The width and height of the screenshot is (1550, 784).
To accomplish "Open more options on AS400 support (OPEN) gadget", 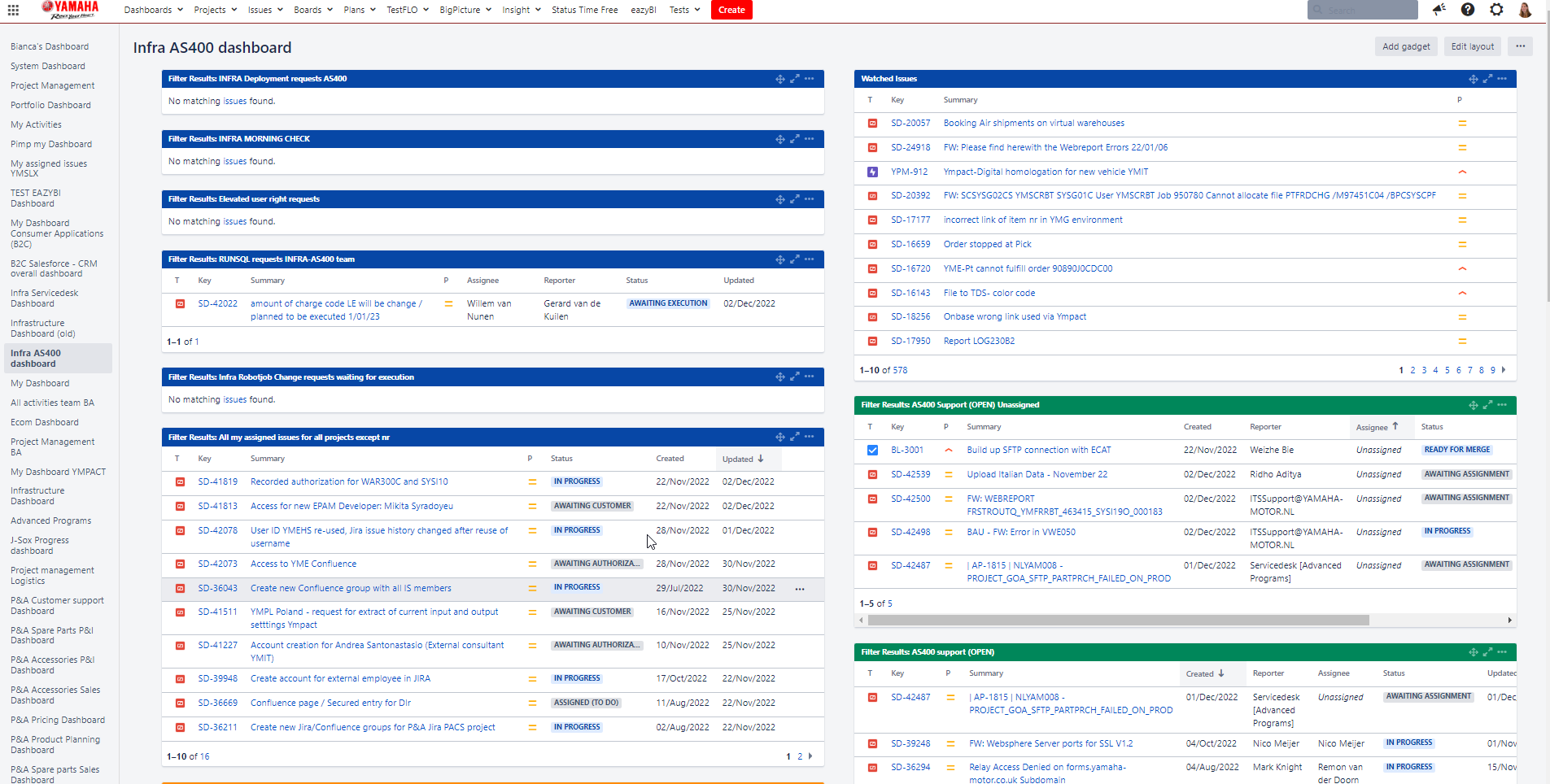I will point(1502,652).
